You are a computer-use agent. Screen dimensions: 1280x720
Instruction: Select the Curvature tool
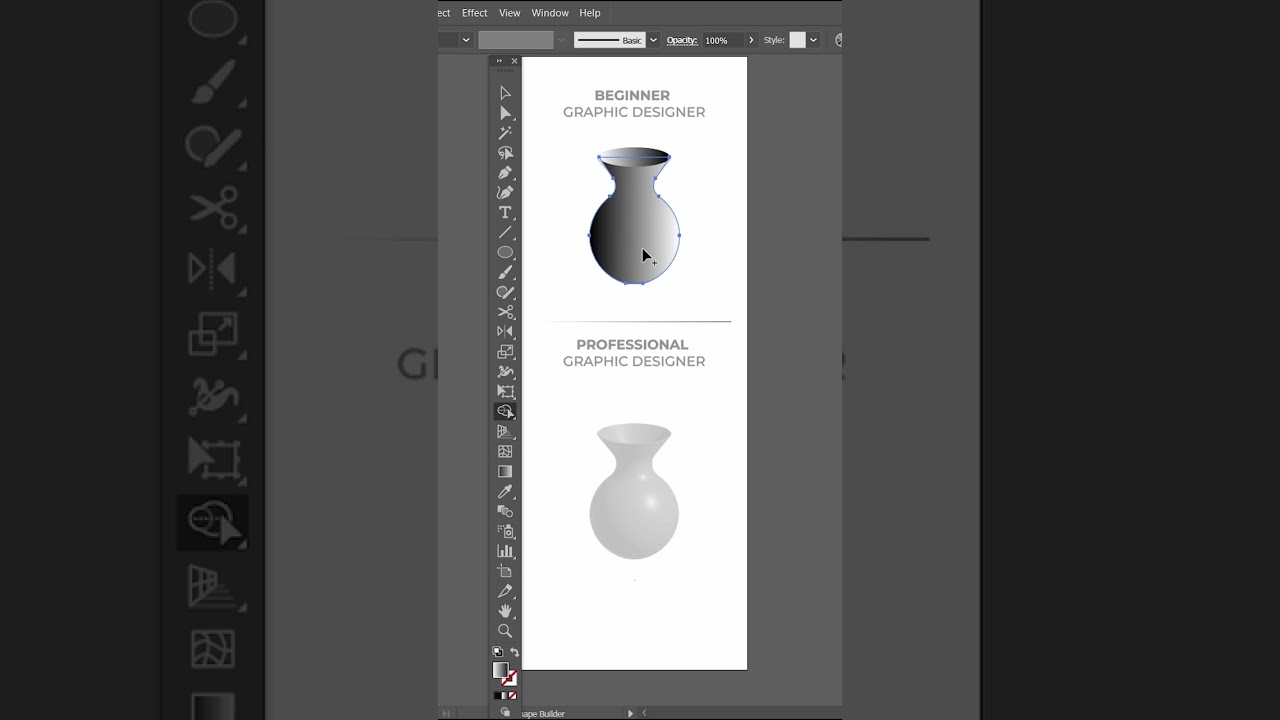(x=505, y=193)
